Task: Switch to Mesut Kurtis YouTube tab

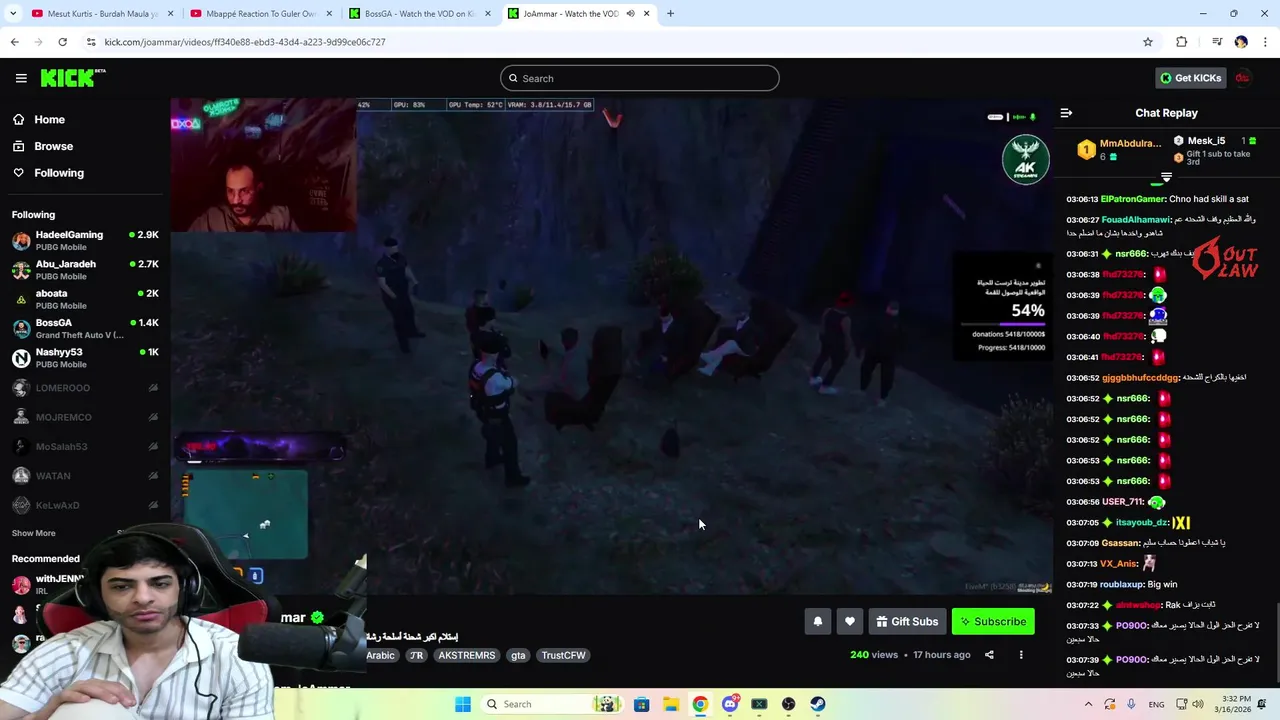Action: [x=100, y=14]
